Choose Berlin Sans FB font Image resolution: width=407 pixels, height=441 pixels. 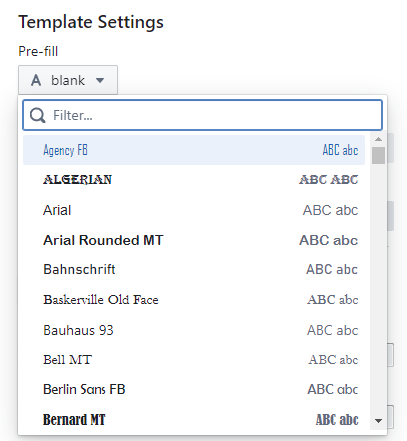(194, 389)
